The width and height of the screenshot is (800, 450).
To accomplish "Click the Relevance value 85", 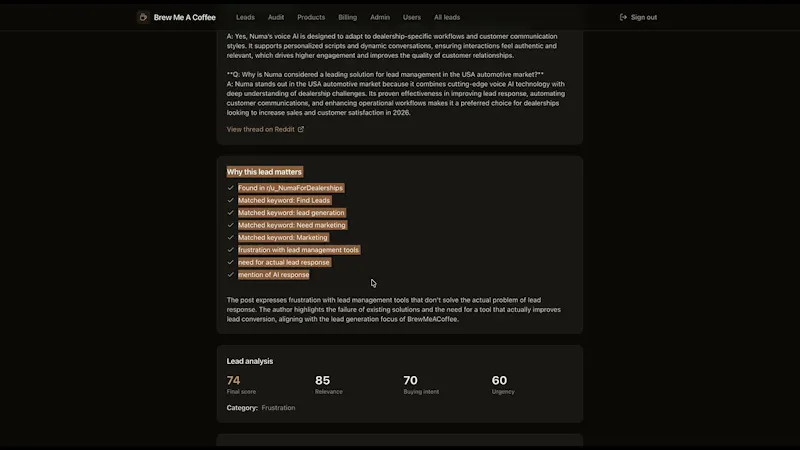I will point(322,381).
